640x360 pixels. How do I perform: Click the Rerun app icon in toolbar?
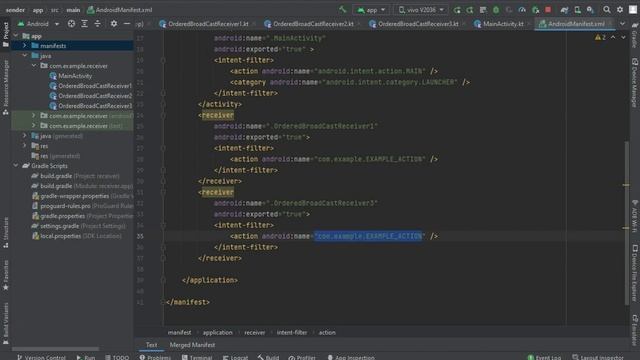point(457,10)
